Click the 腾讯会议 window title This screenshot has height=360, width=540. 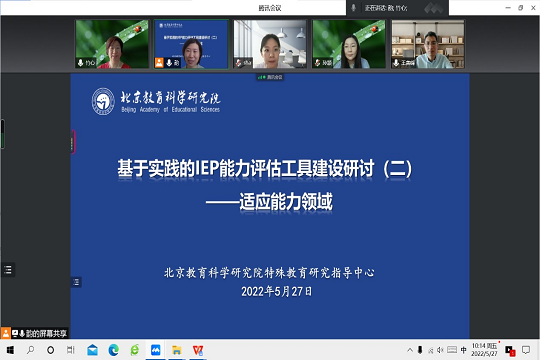[270, 8]
